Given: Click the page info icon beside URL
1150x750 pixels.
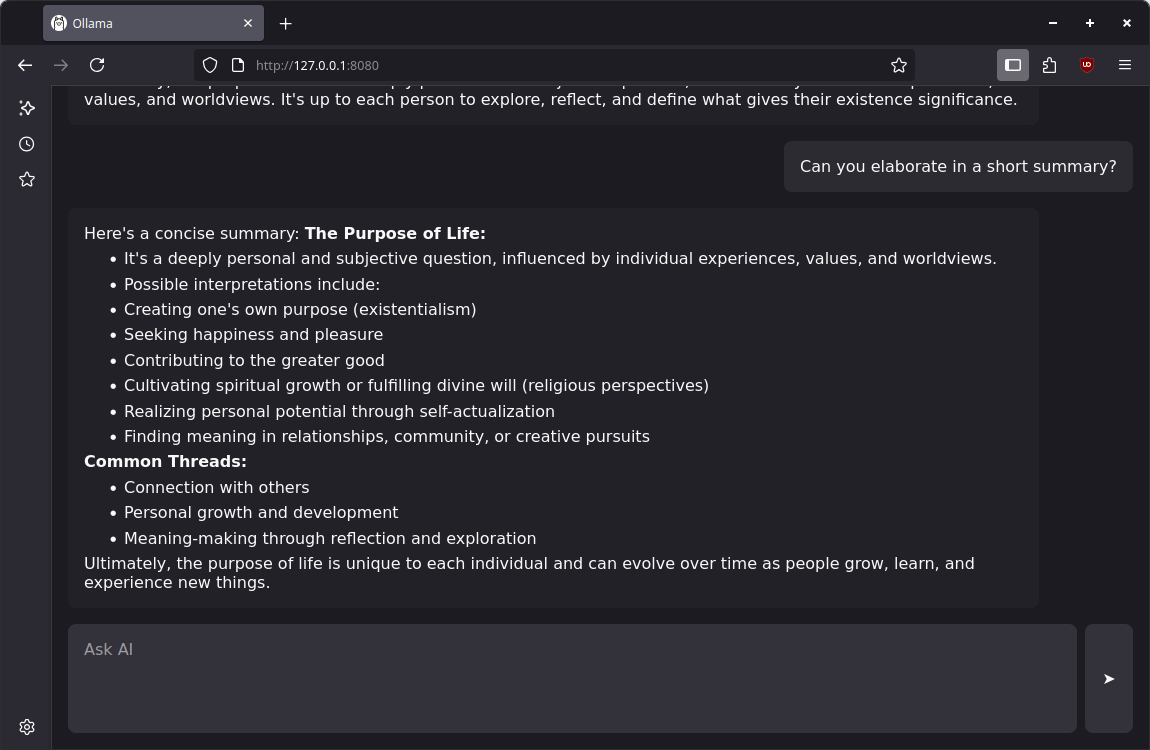Looking at the screenshot, I should pyautogui.click(x=238, y=65).
